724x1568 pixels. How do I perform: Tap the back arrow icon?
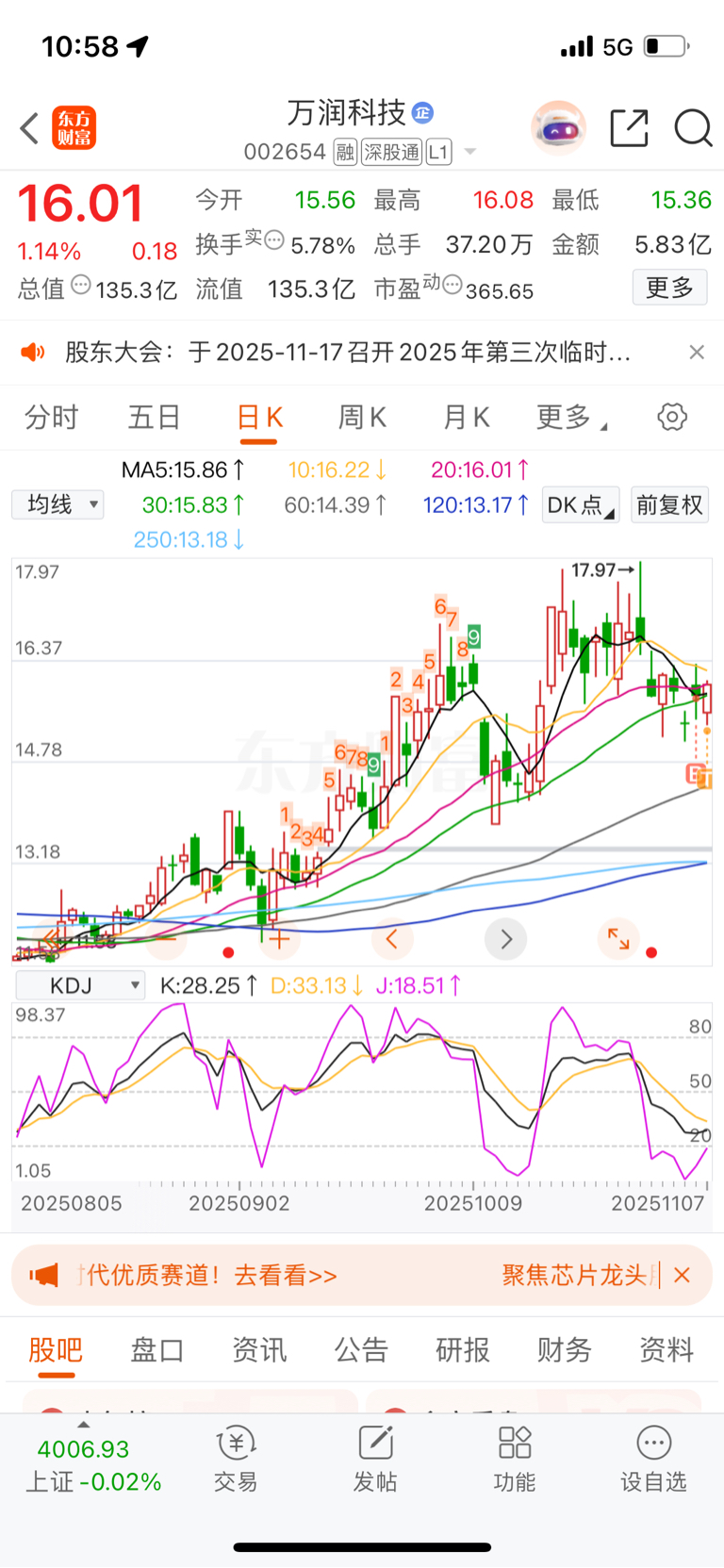click(29, 128)
